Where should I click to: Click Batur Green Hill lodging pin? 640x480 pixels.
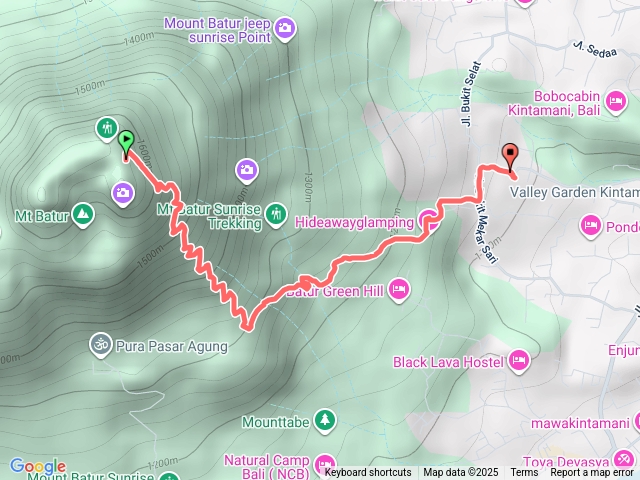(399, 290)
